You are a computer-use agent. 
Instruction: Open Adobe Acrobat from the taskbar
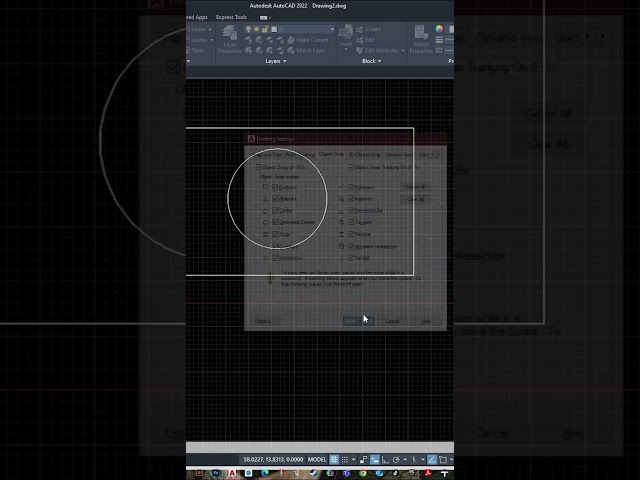pyautogui.click(x=428, y=473)
